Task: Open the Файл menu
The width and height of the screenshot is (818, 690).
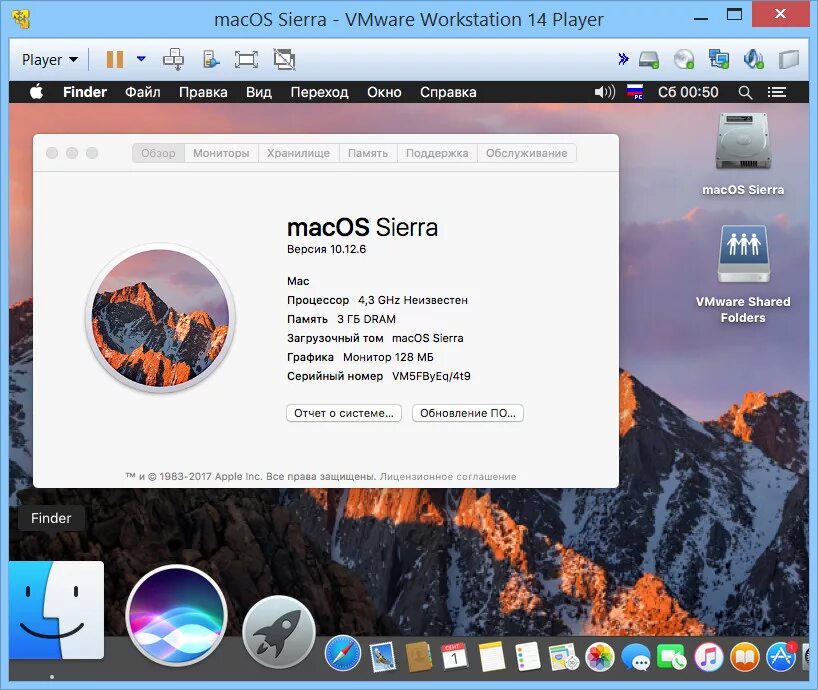Action: coord(142,92)
